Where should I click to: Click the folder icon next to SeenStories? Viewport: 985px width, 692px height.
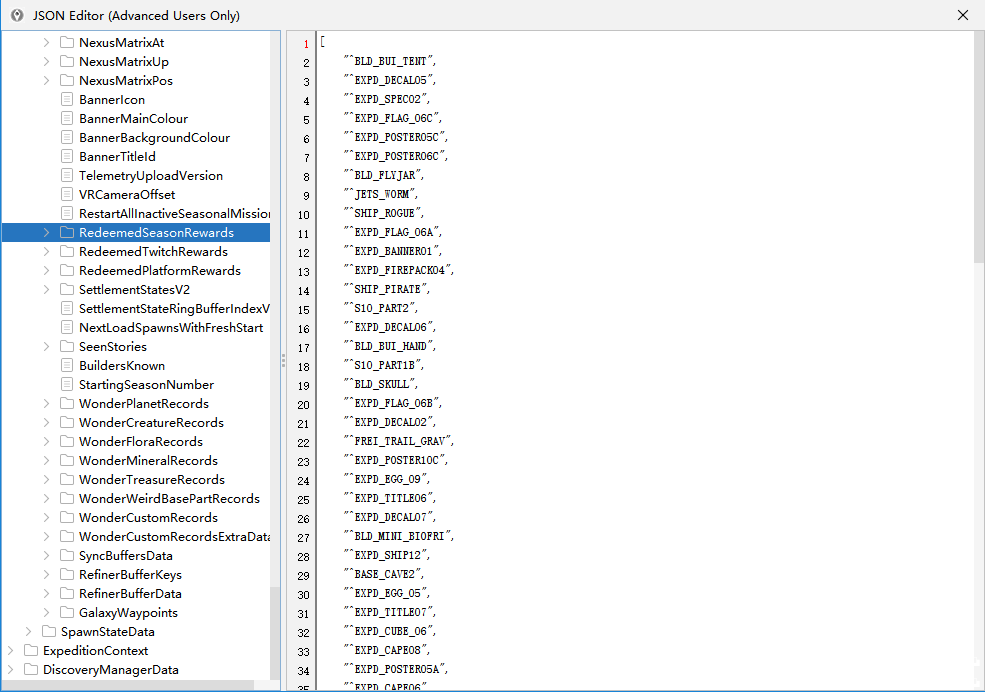67,347
